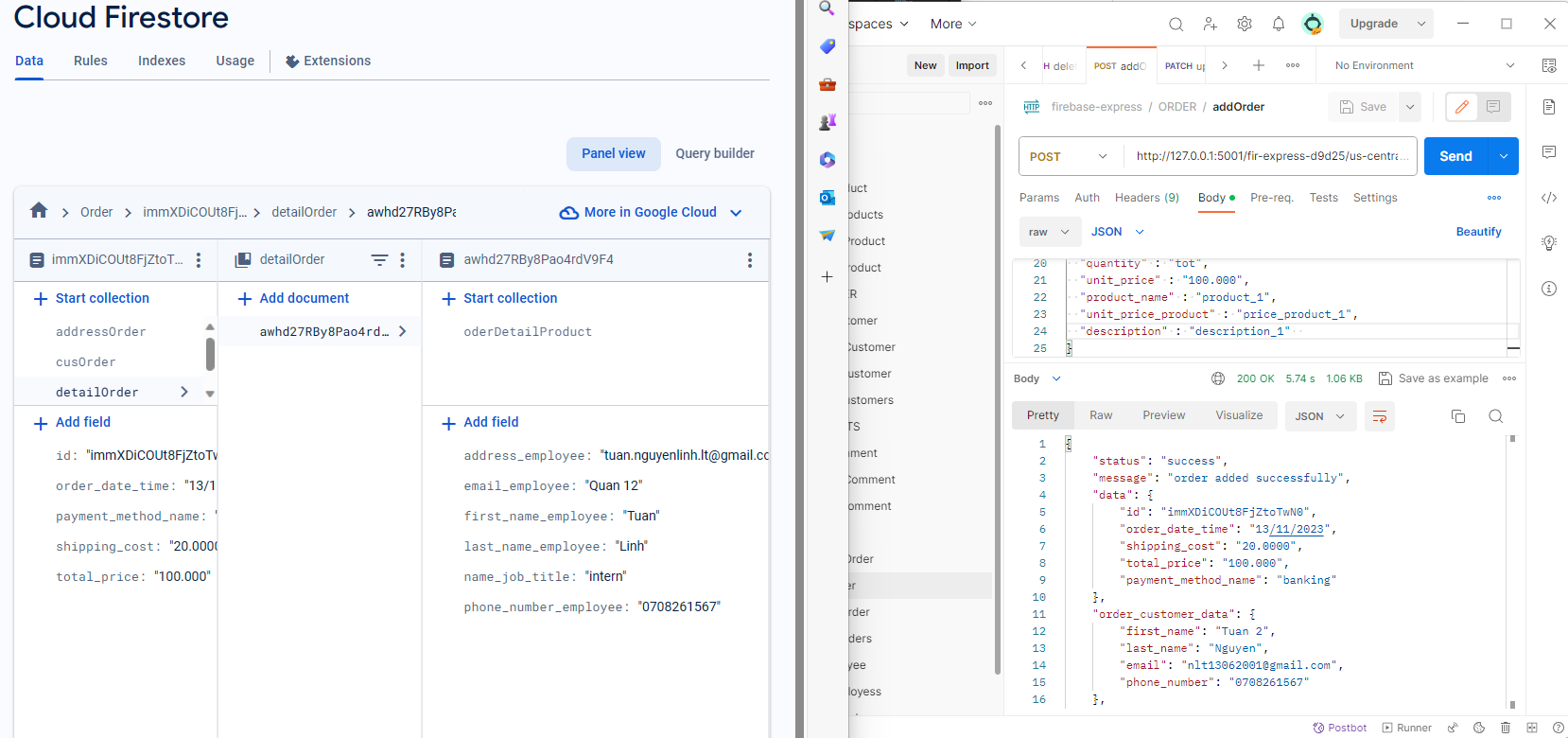Screen dimensions: 1568x738
Task: Switch to the Rules tab
Action: pos(91,61)
